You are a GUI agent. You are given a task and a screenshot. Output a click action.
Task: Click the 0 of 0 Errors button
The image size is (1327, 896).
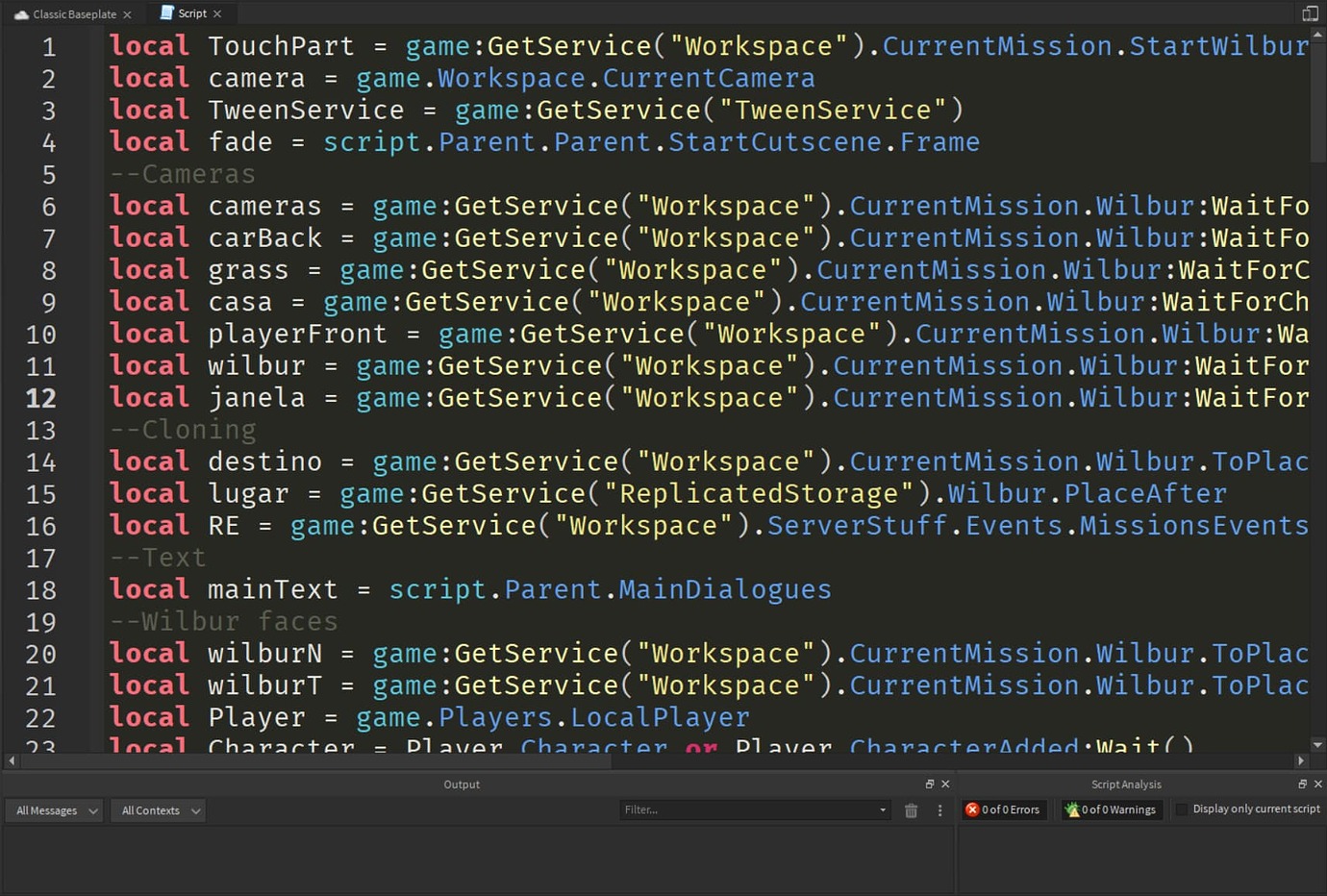coord(1003,809)
